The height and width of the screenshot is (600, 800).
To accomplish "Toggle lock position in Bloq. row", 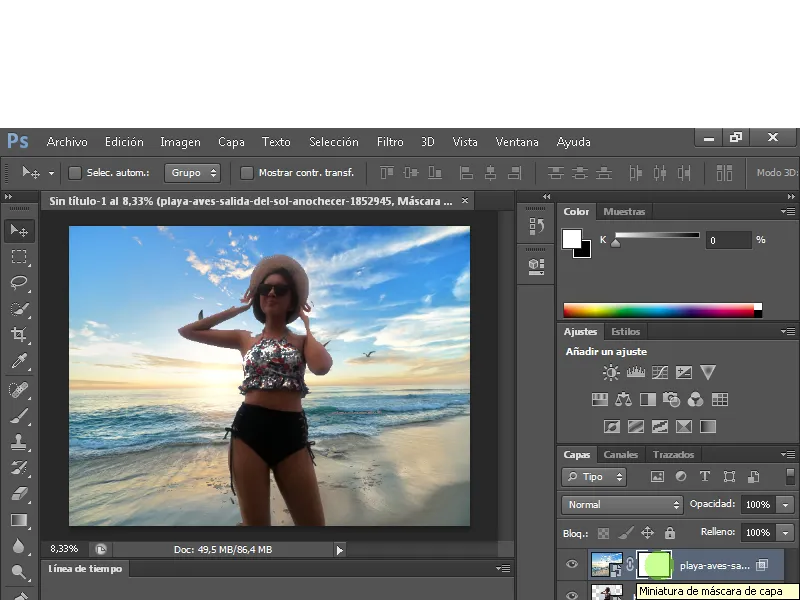I will click(647, 533).
